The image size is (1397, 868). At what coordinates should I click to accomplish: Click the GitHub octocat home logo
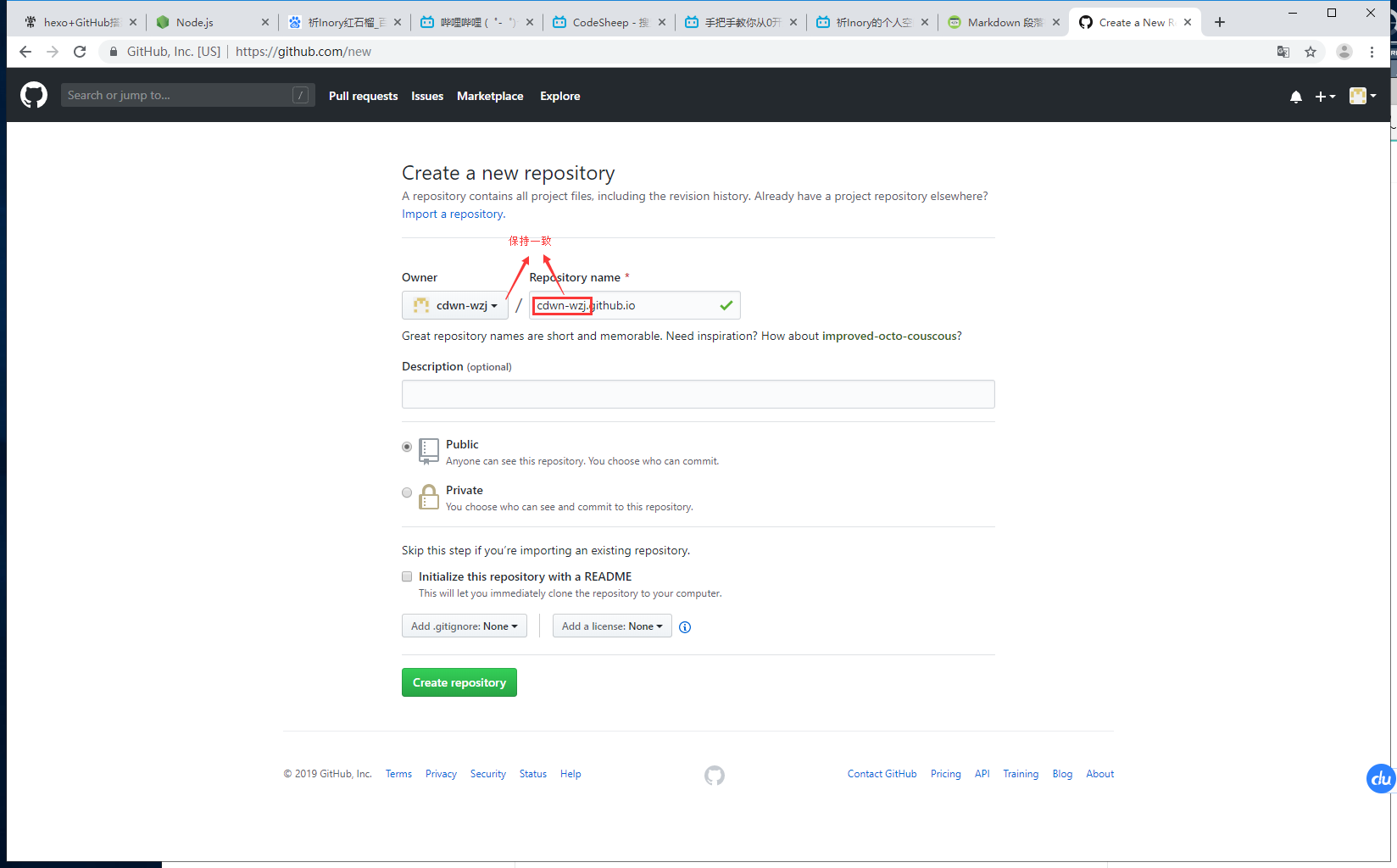coord(33,95)
